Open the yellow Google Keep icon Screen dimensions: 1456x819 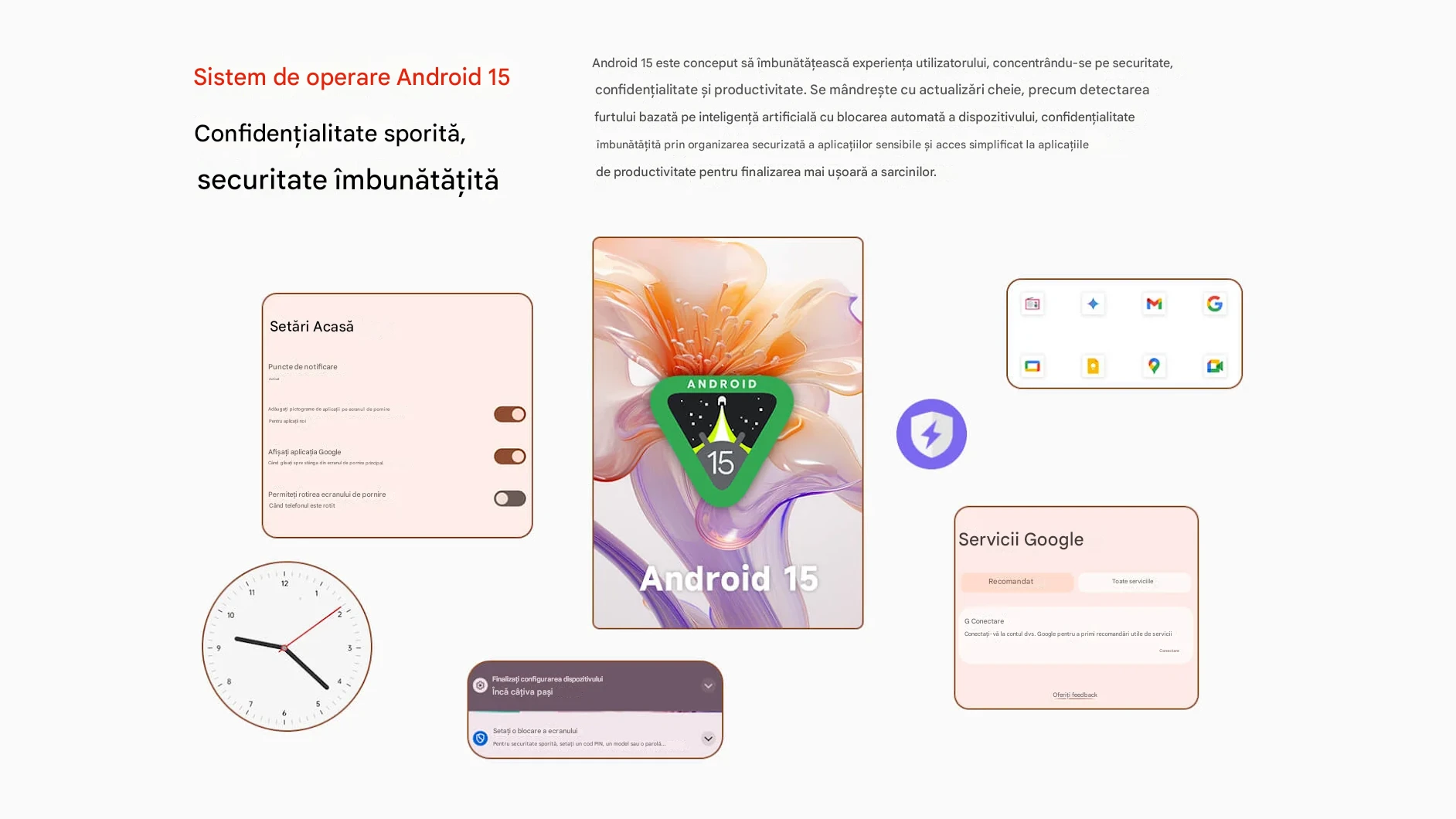(x=1093, y=366)
